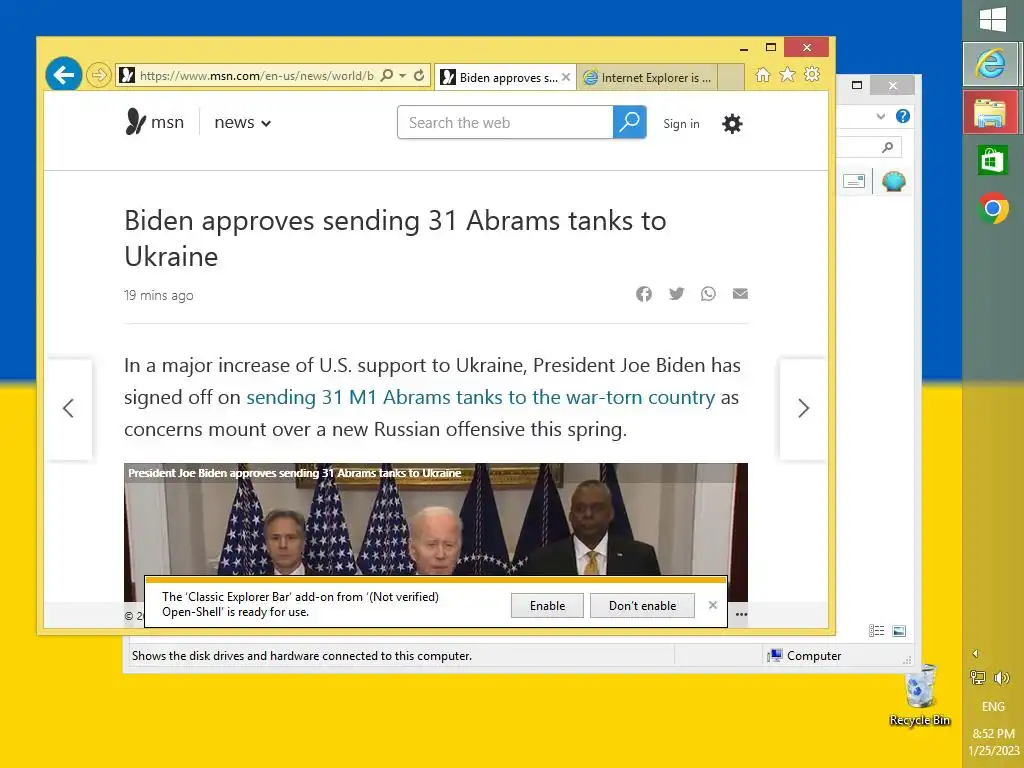Share article on Twitter

[x=677, y=294]
